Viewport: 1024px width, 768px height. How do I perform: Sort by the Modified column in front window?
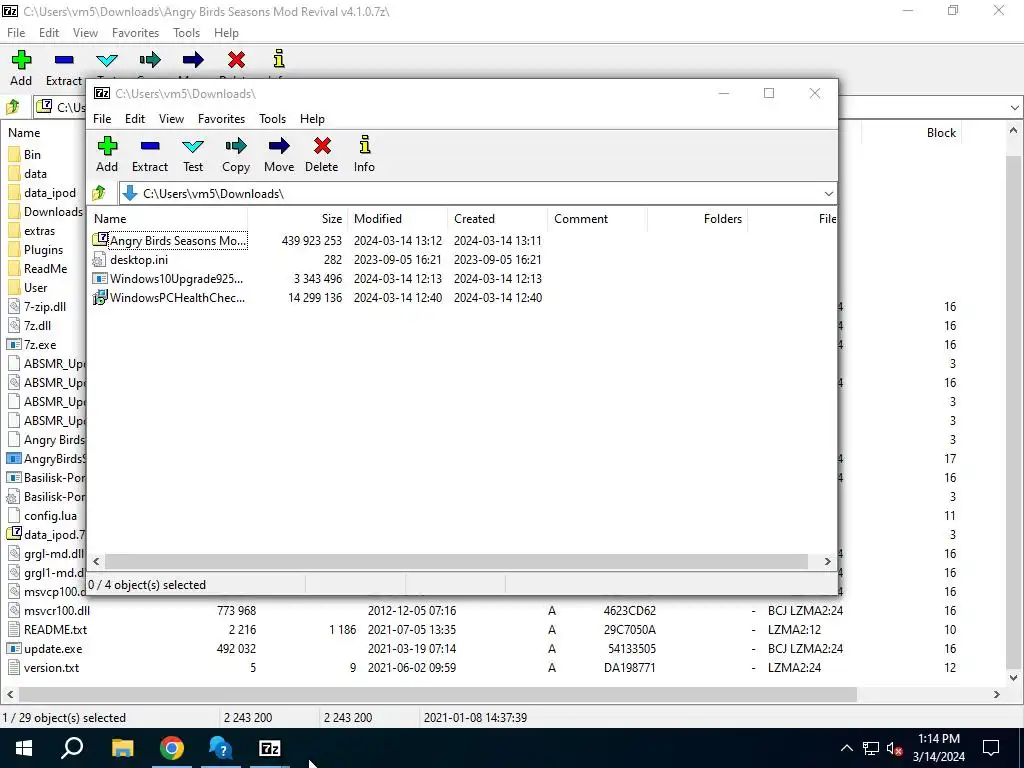(x=398, y=219)
